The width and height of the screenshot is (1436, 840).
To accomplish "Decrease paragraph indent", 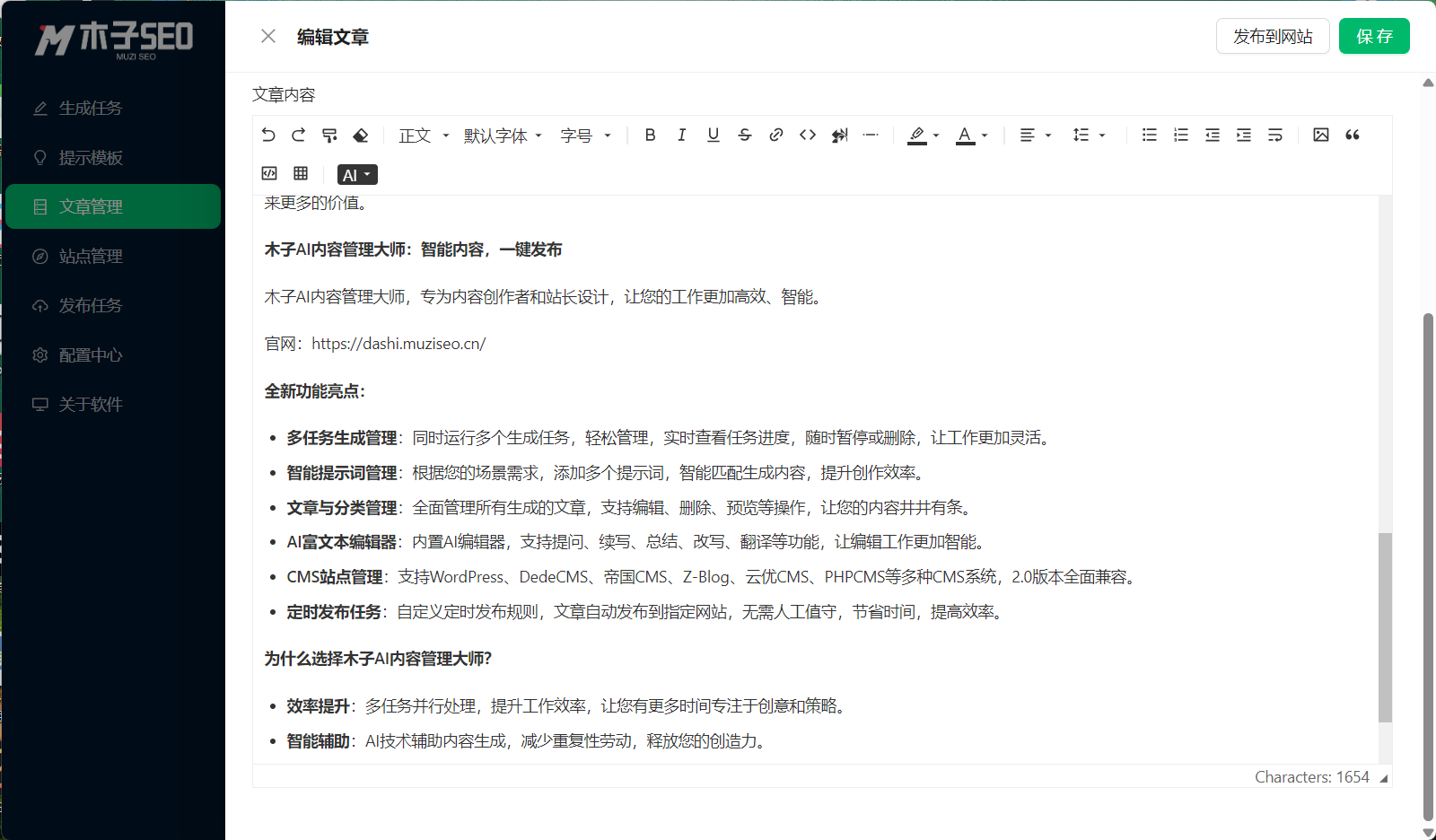I will pyautogui.click(x=1213, y=135).
